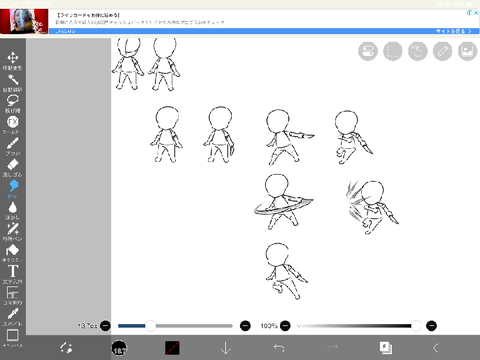
Task: Click the brush thickness slider track
Action: pos(175,326)
